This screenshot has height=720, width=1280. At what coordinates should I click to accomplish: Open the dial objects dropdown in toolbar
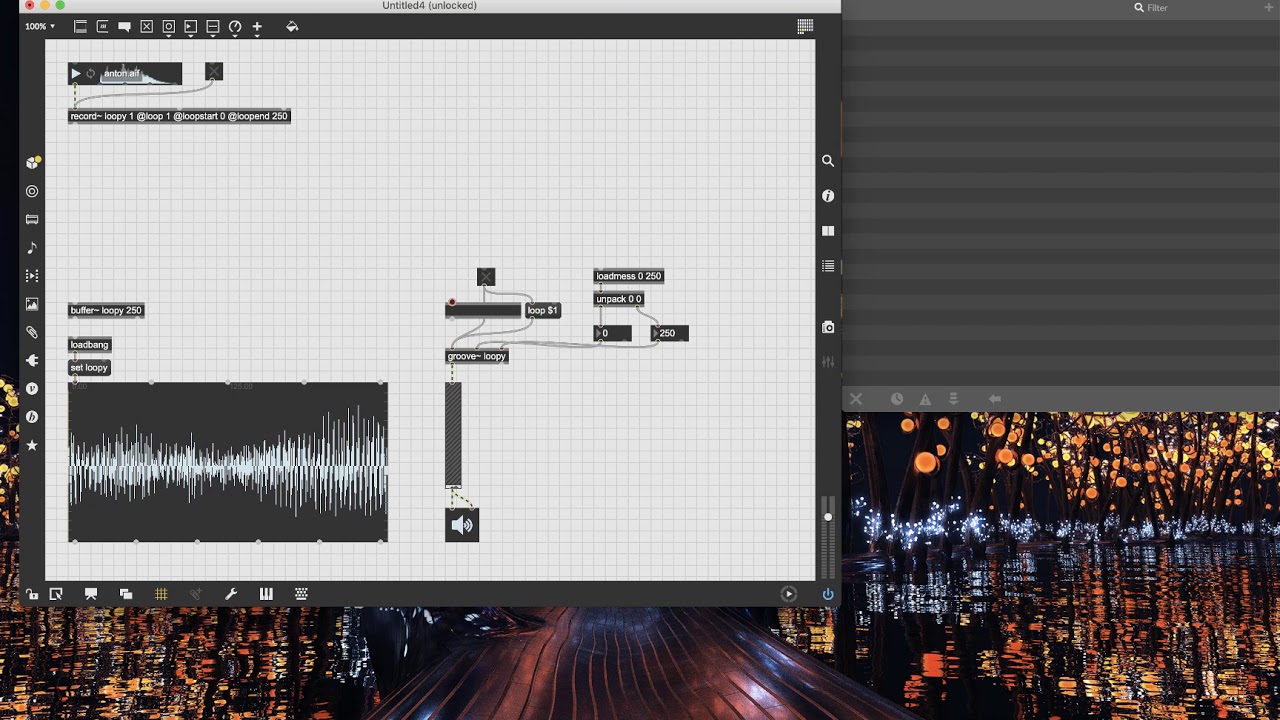pyautogui.click(x=235, y=28)
